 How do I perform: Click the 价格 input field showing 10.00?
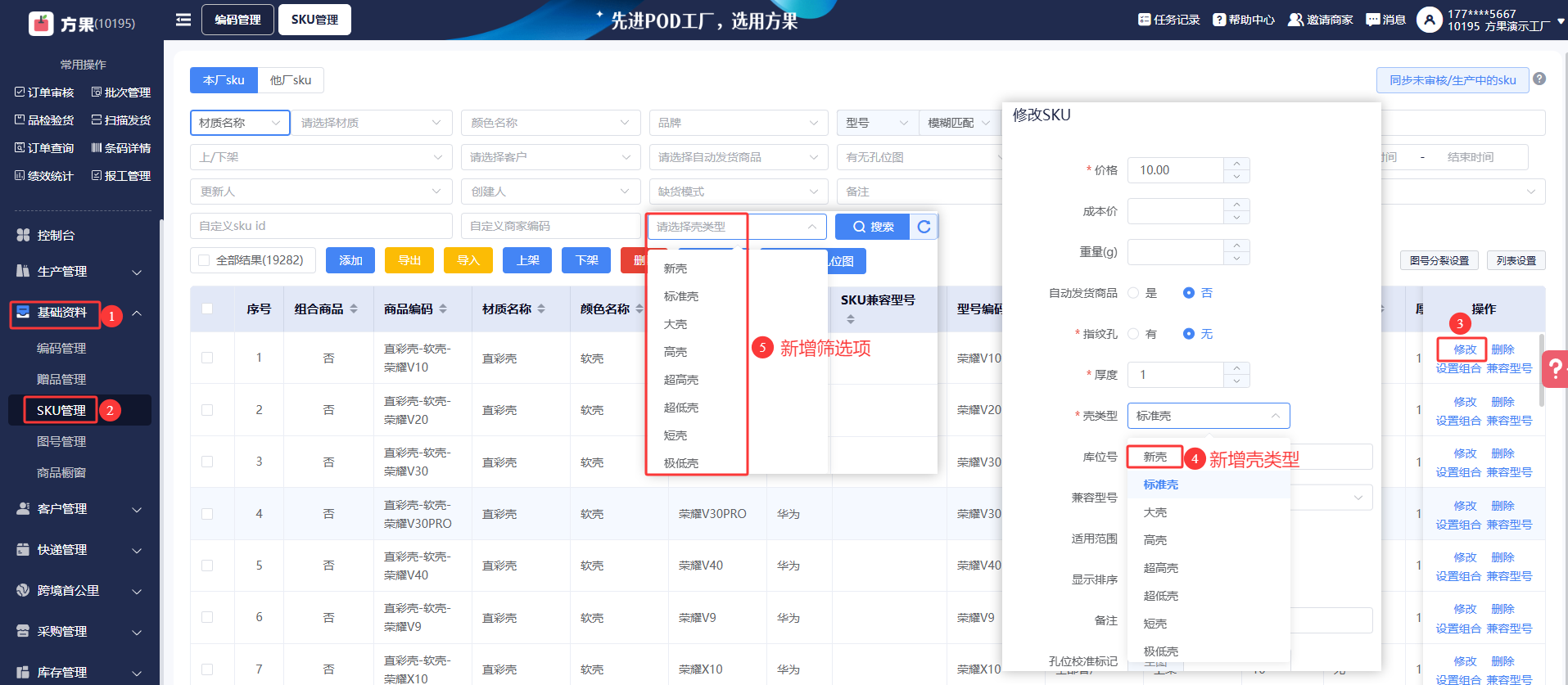pyautogui.click(x=1176, y=170)
